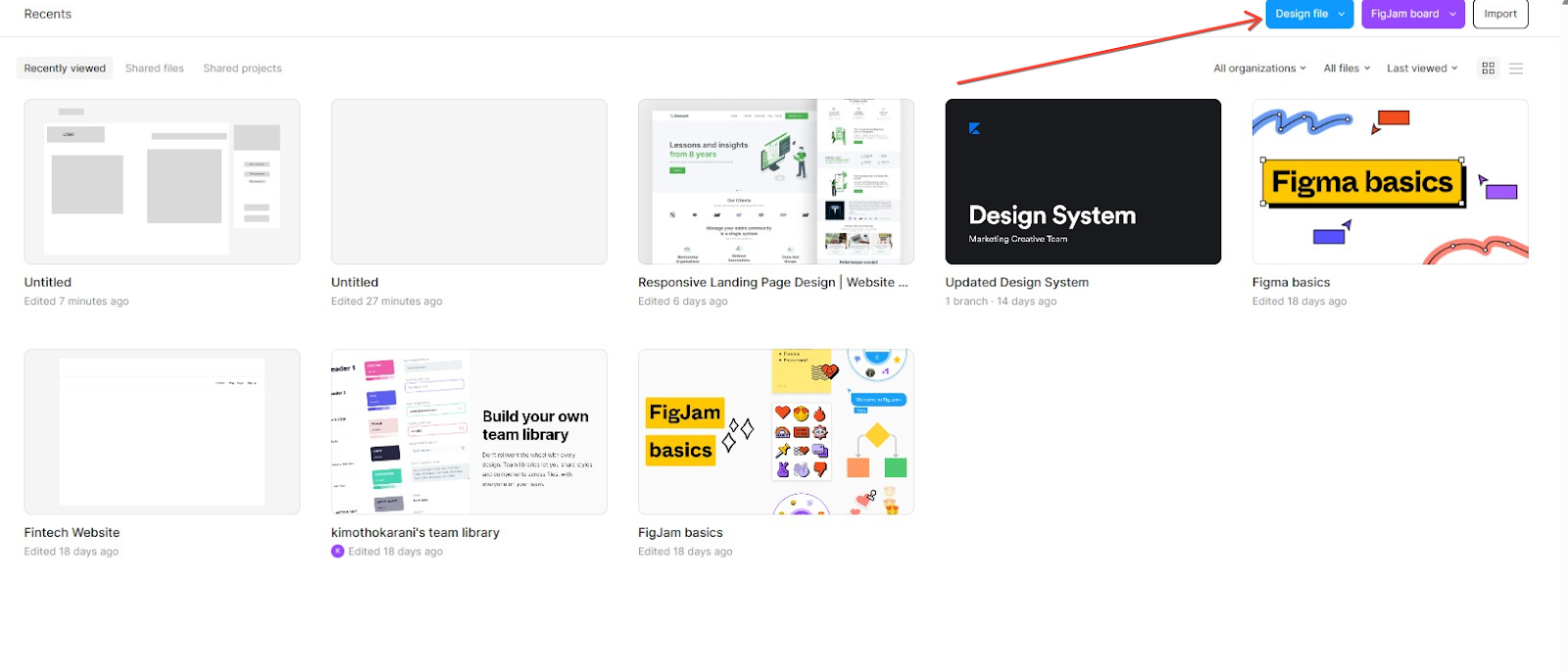This screenshot has width=1568, height=672.
Task: Click the Import button
Action: tap(1500, 14)
